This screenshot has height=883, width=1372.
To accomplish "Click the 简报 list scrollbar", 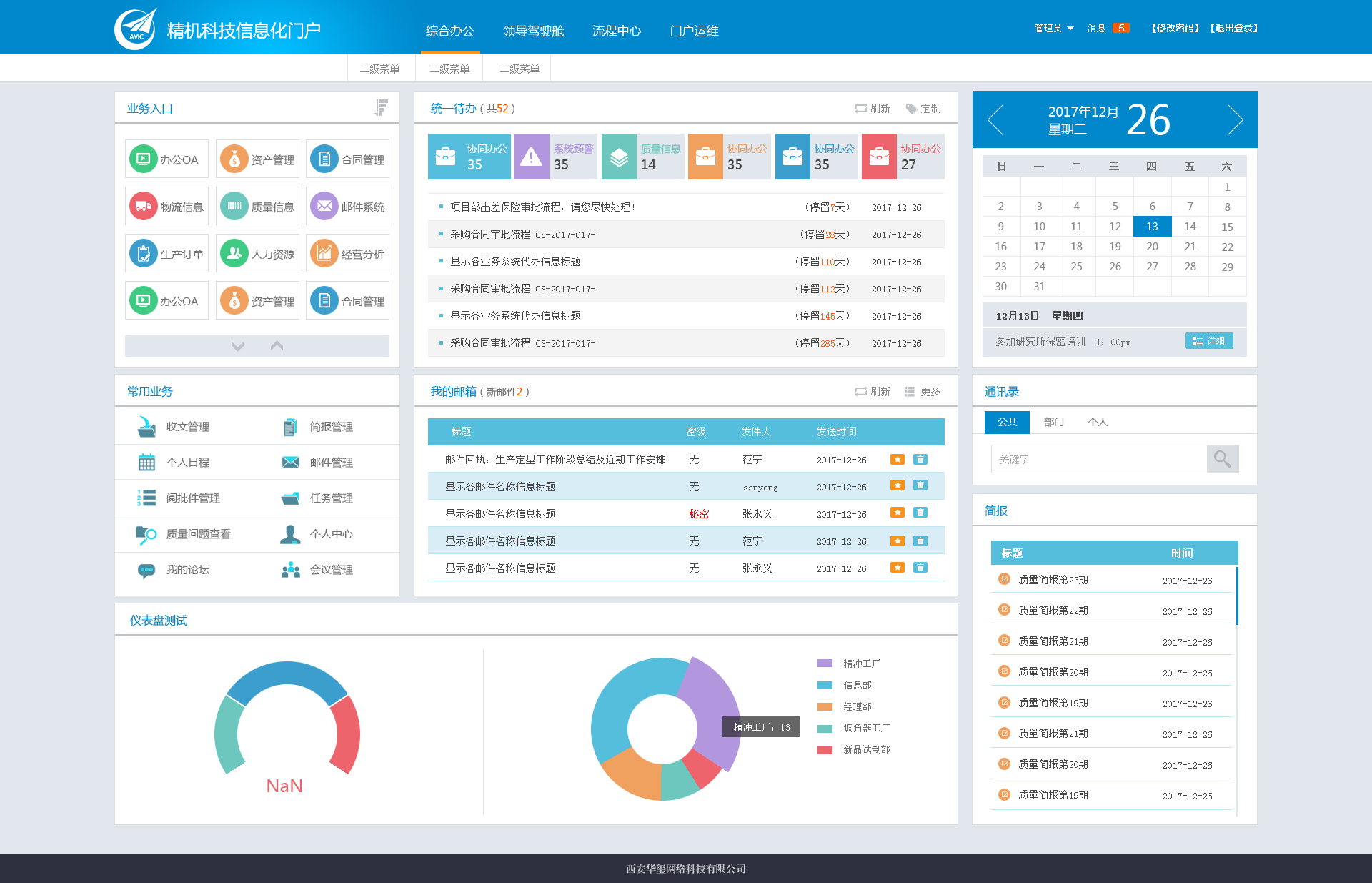I will [1237, 596].
